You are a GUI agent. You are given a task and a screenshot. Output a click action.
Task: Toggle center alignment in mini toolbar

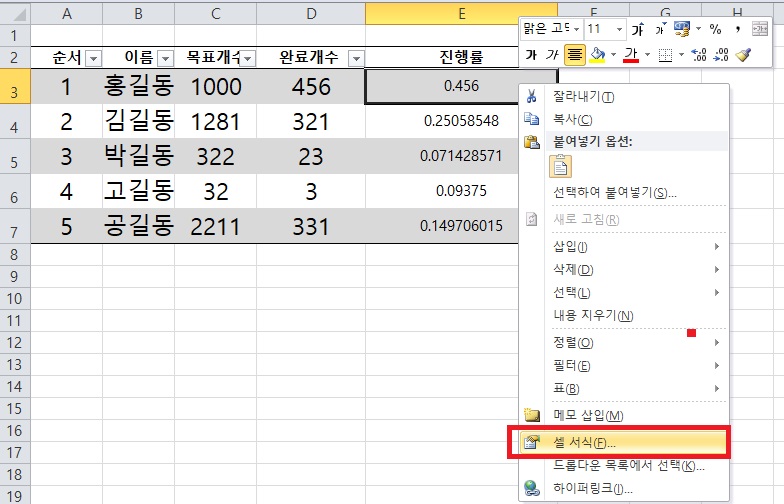574,54
